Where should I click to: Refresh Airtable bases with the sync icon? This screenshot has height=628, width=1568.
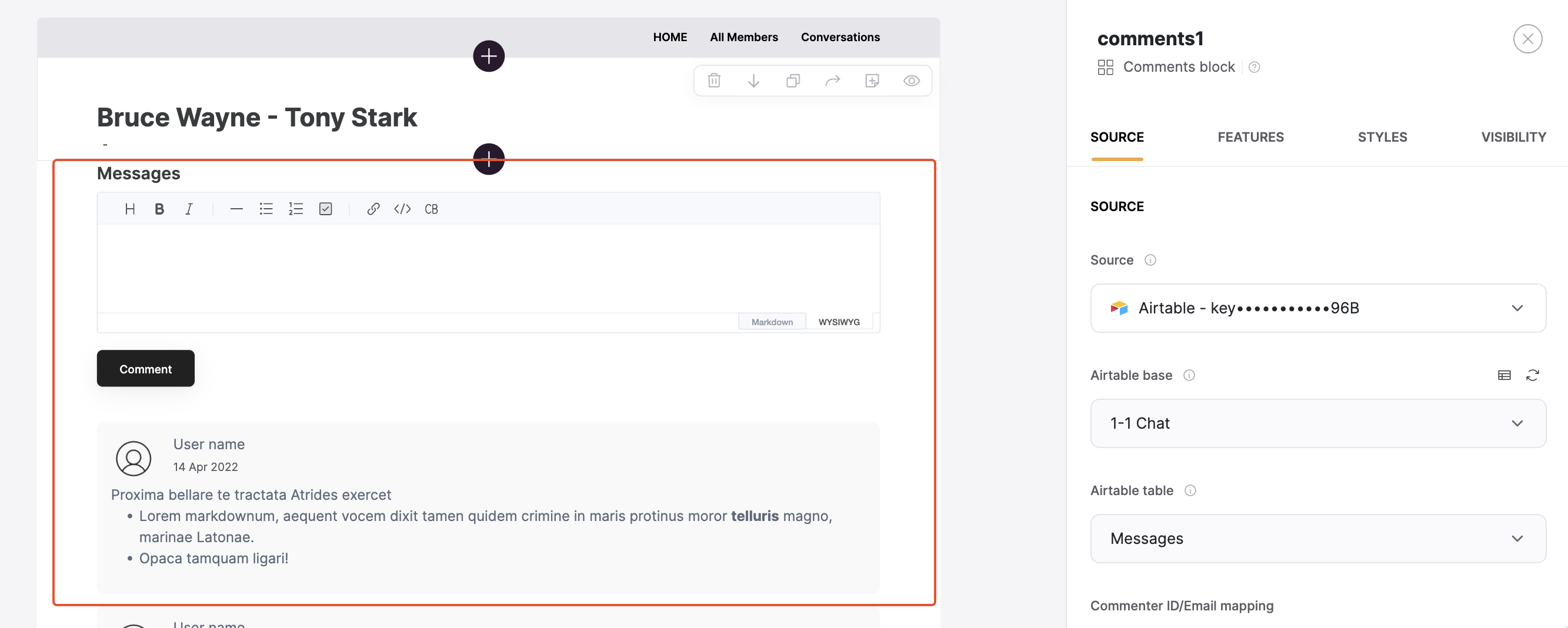coord(1533,375)
